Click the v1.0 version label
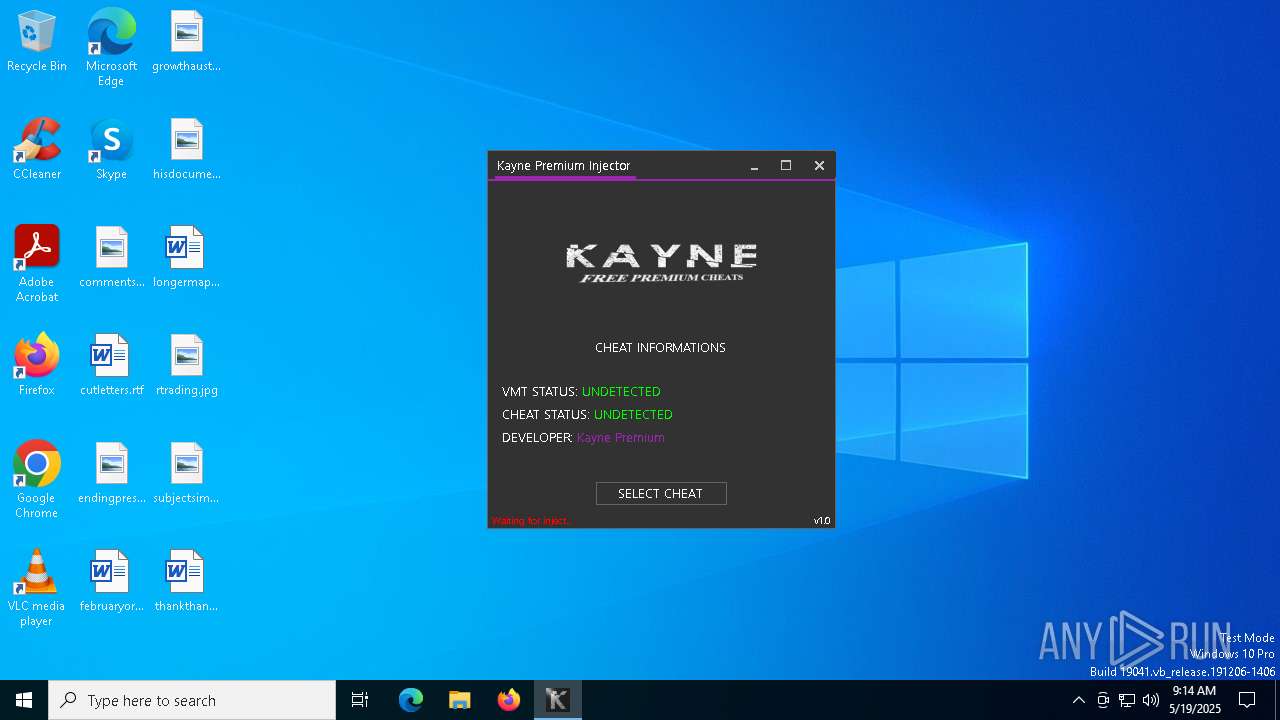The height and width of the screenshot is (720, 1280). click(x=822, y=521)
